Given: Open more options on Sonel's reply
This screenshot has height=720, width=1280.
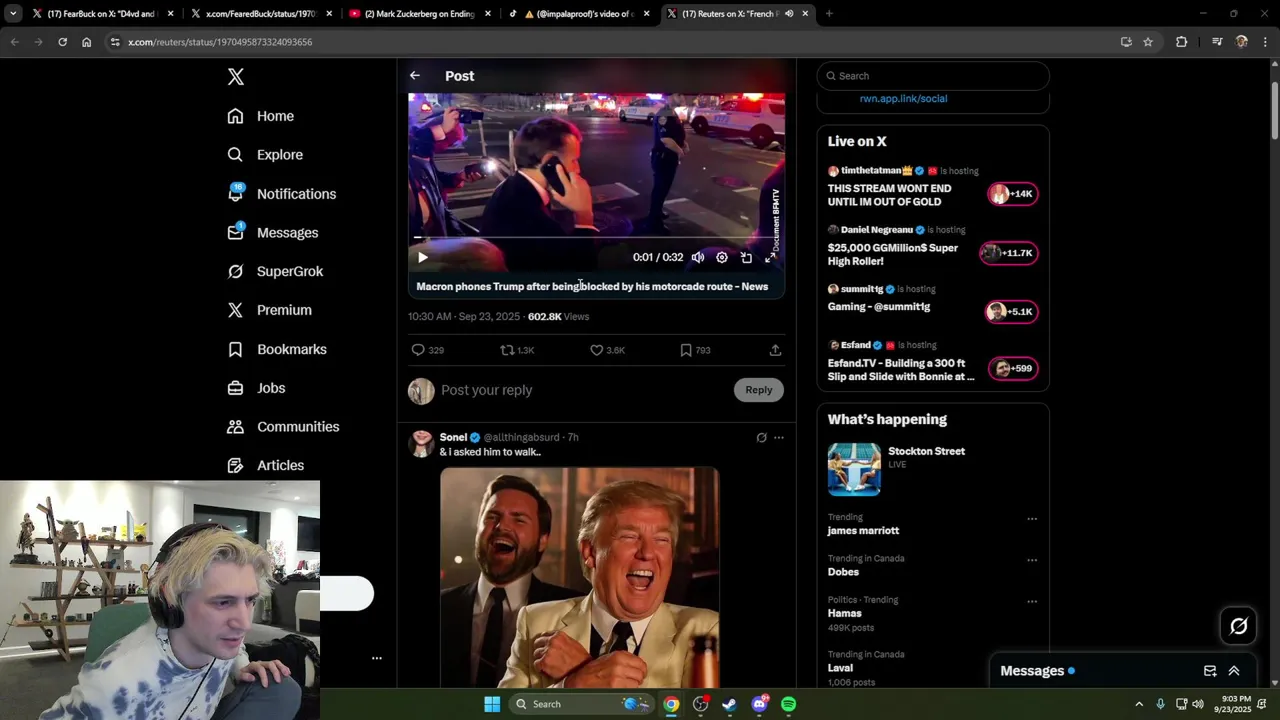Looking at the screenshot, I should pos(779,438).
